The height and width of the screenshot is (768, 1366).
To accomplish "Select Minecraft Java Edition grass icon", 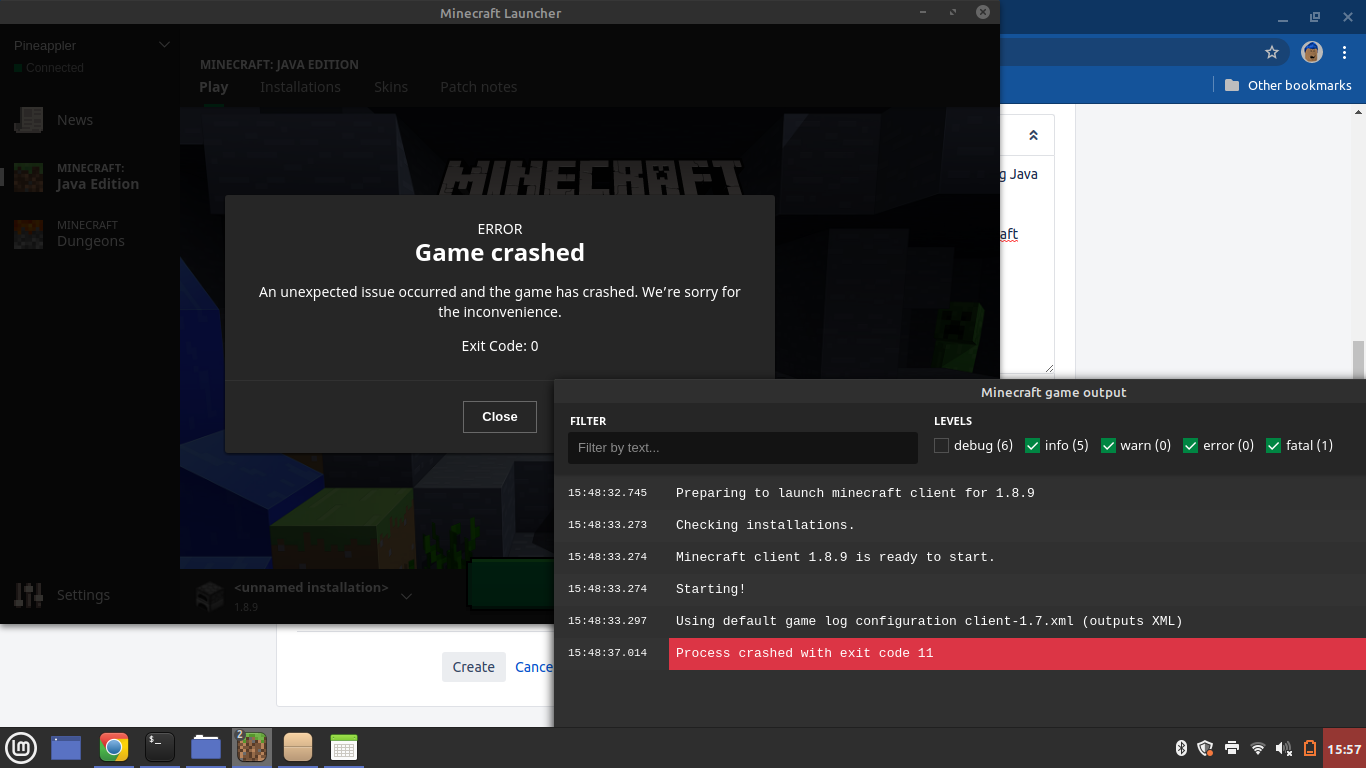I will tap(28, 177).
